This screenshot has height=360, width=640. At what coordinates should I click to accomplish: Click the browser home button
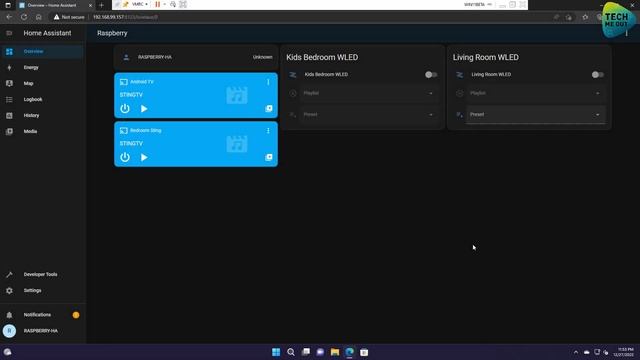pos(39,17)
